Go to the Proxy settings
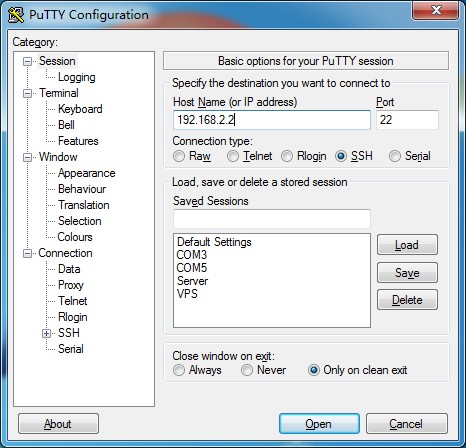The height and width of the screenshot is (448, 466). coord(71,285)
